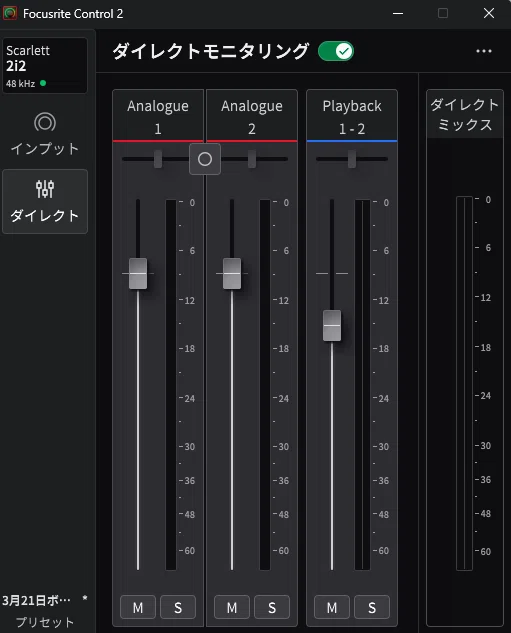
Task: Click the Playback 1-2 pan slider knob
Action: (352, 159)
